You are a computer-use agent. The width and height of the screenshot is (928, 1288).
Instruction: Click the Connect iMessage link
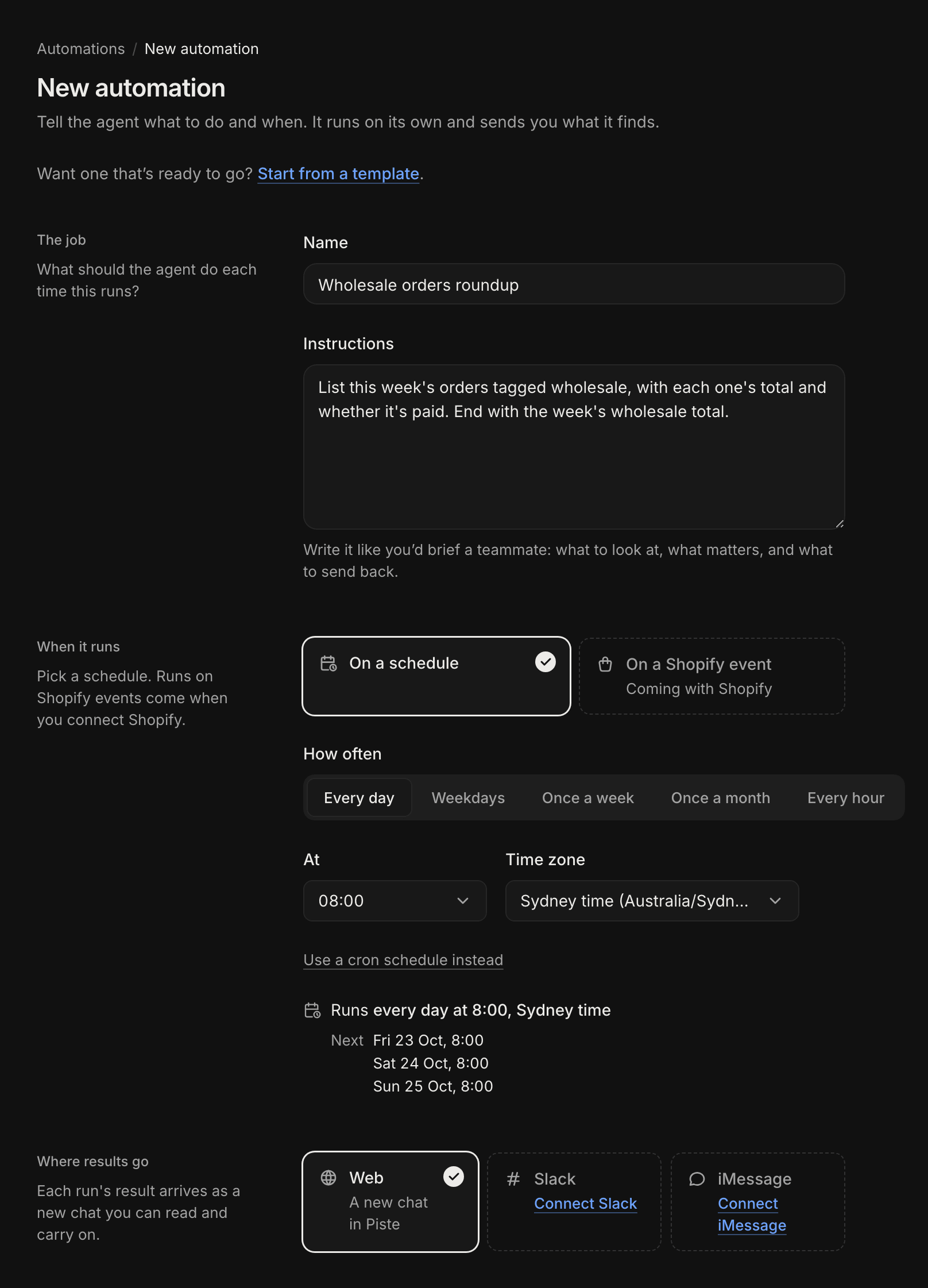click(752, 1214)
